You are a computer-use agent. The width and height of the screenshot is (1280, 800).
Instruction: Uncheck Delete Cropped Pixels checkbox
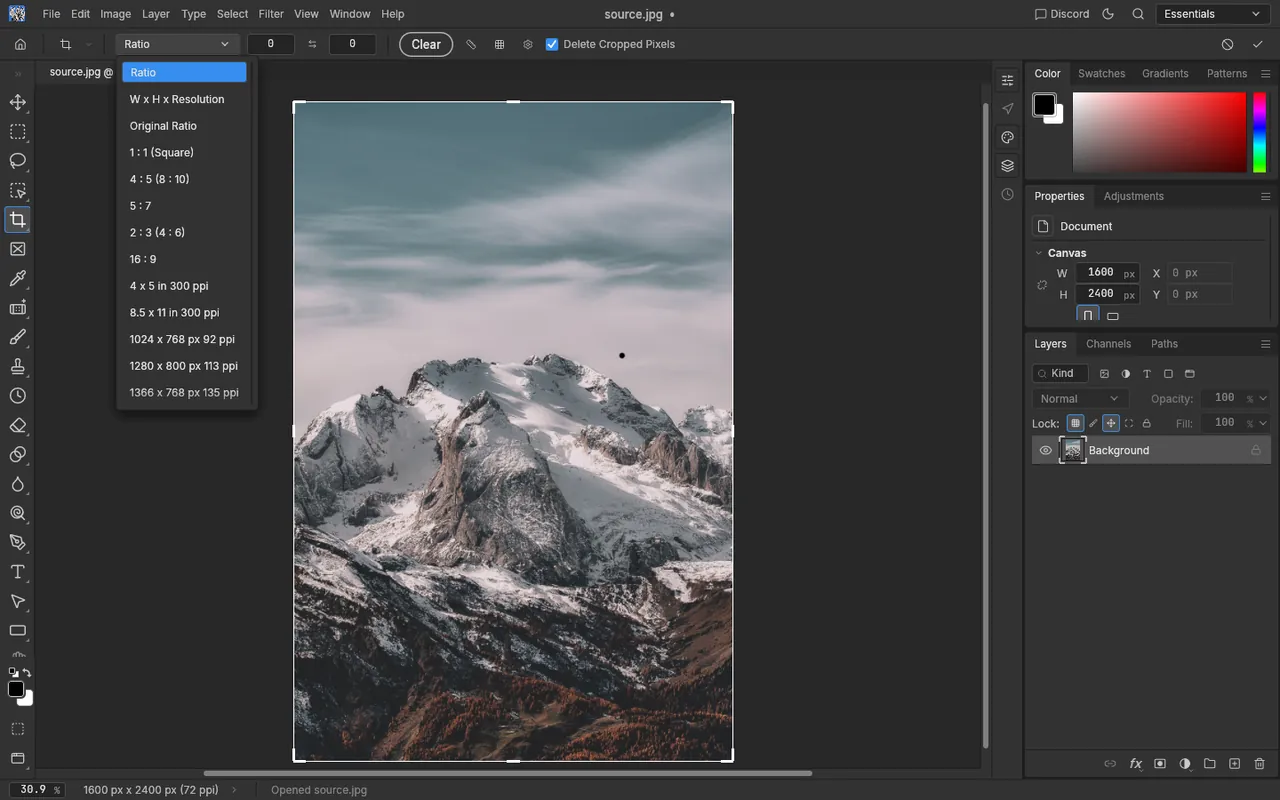coord(552,45)
